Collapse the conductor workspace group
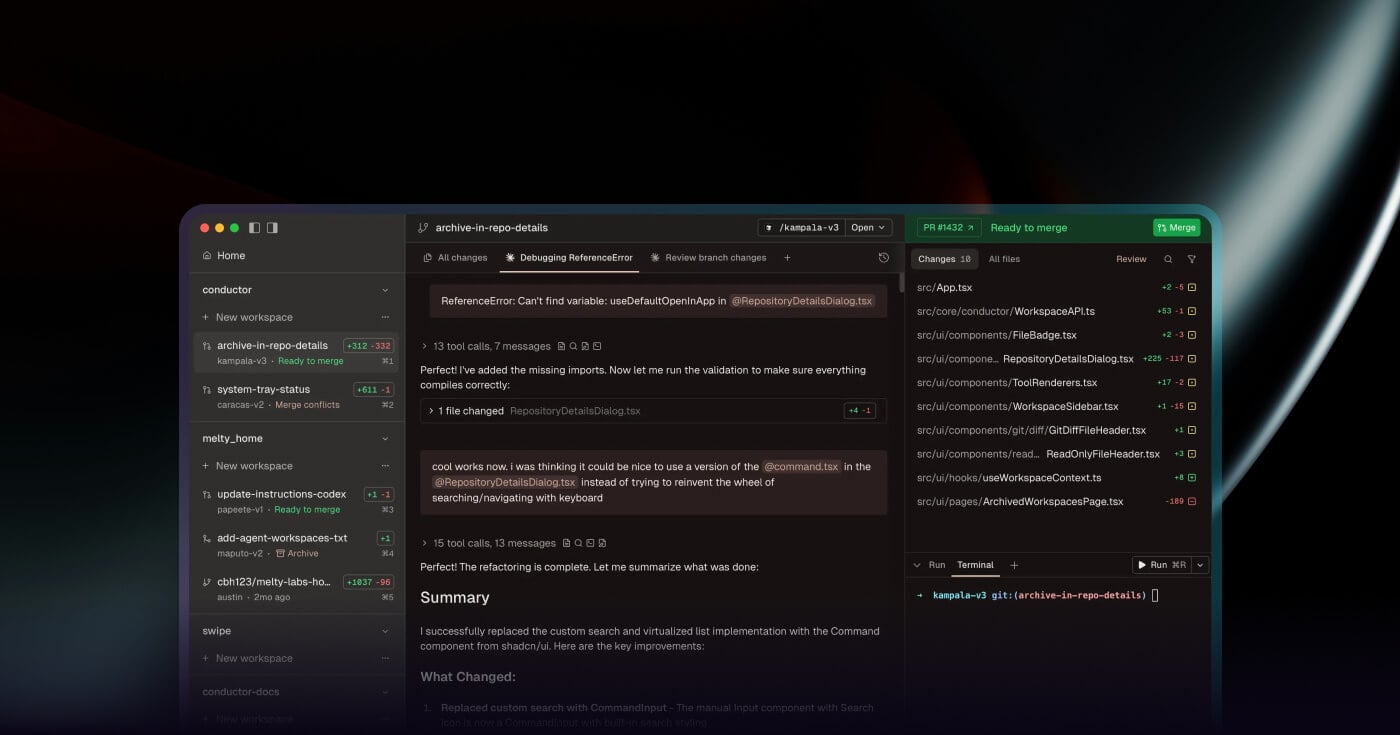 click(385, 290)
